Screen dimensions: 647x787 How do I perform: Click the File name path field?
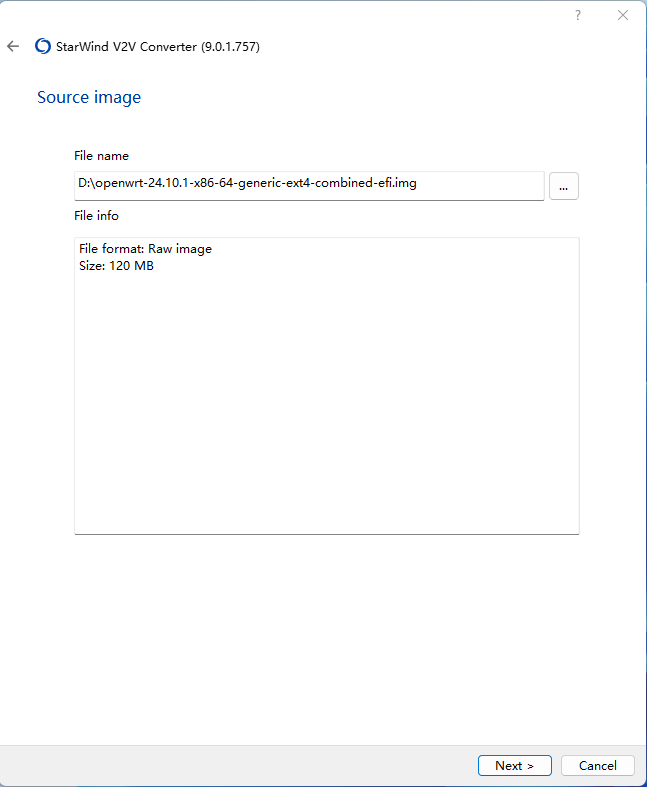309,186
